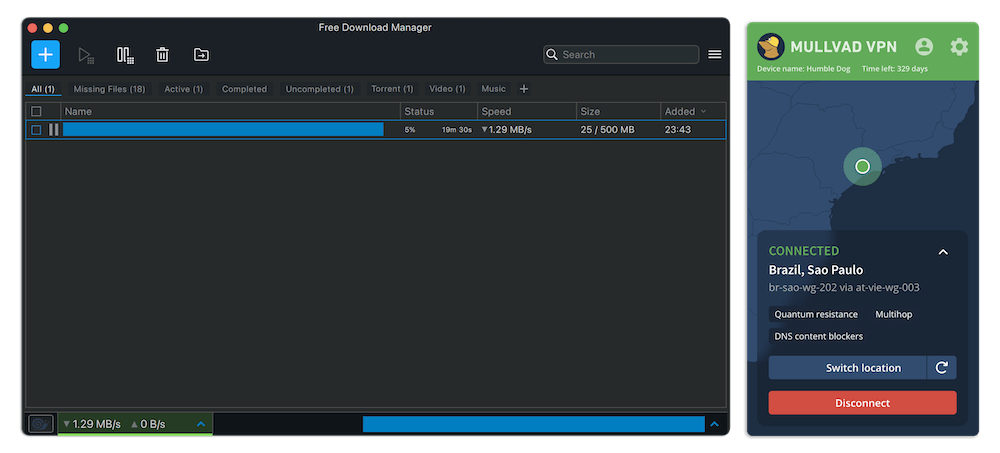Open hamburger main menu
1000x453 pixels.
click(715, 55)
